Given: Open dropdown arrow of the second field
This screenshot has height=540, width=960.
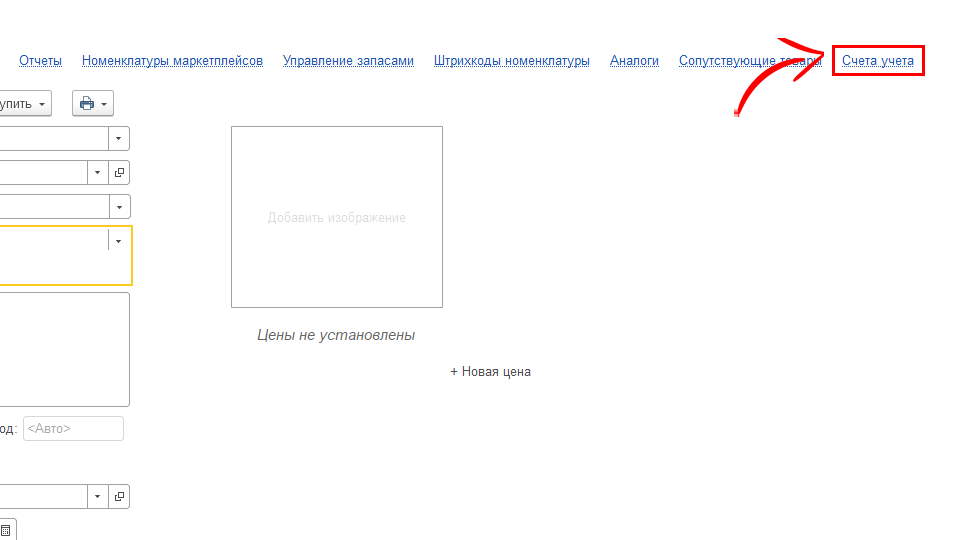Looking at the screenshot, I should coord(97,173).
